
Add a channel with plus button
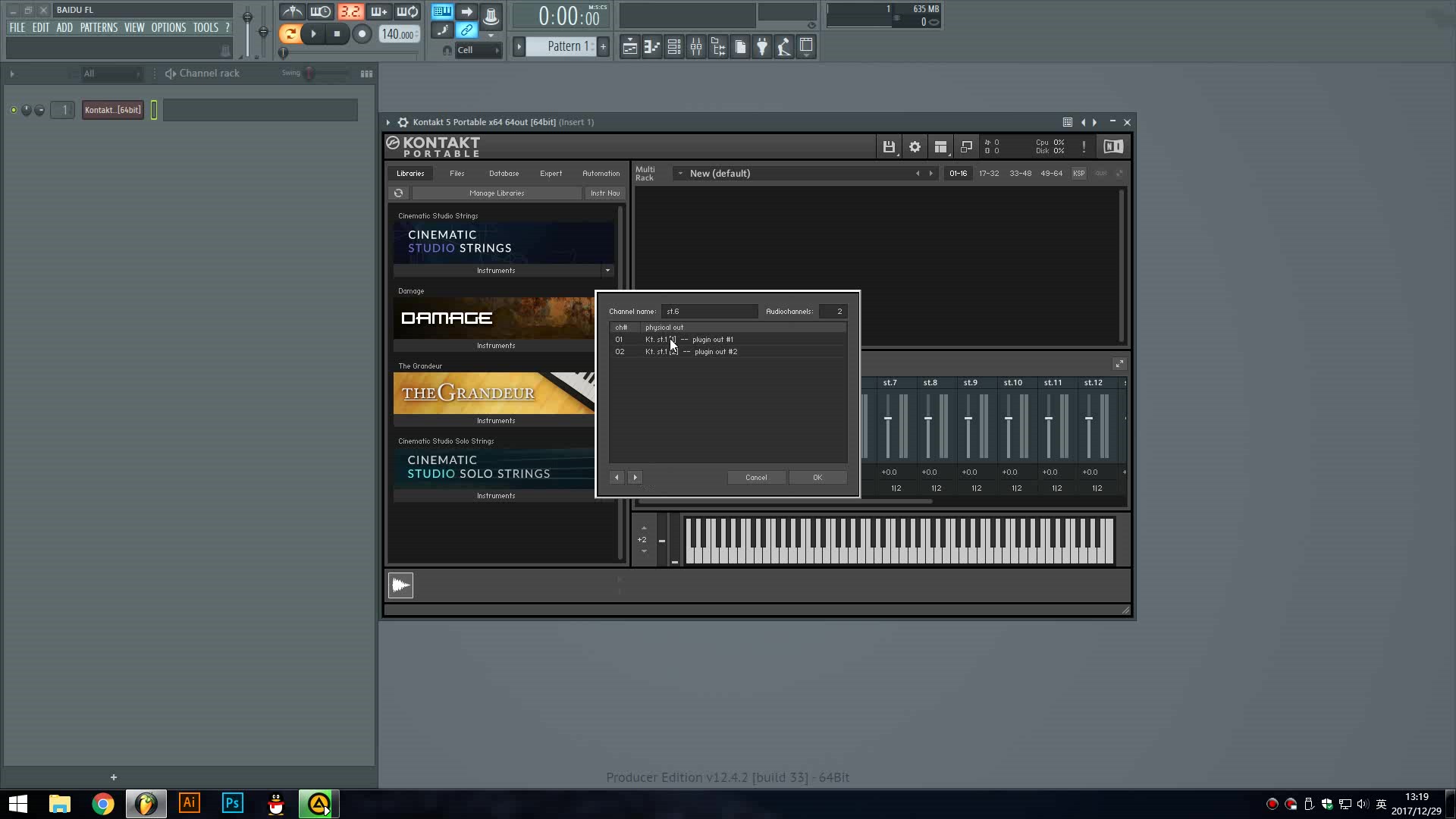click(114, 777)
